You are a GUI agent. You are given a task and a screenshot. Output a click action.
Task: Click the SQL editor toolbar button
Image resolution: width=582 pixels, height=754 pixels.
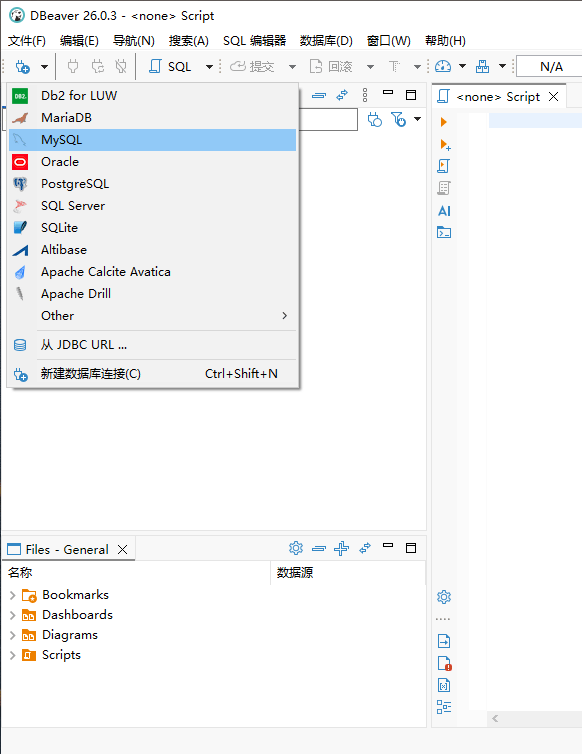point(170,66)
